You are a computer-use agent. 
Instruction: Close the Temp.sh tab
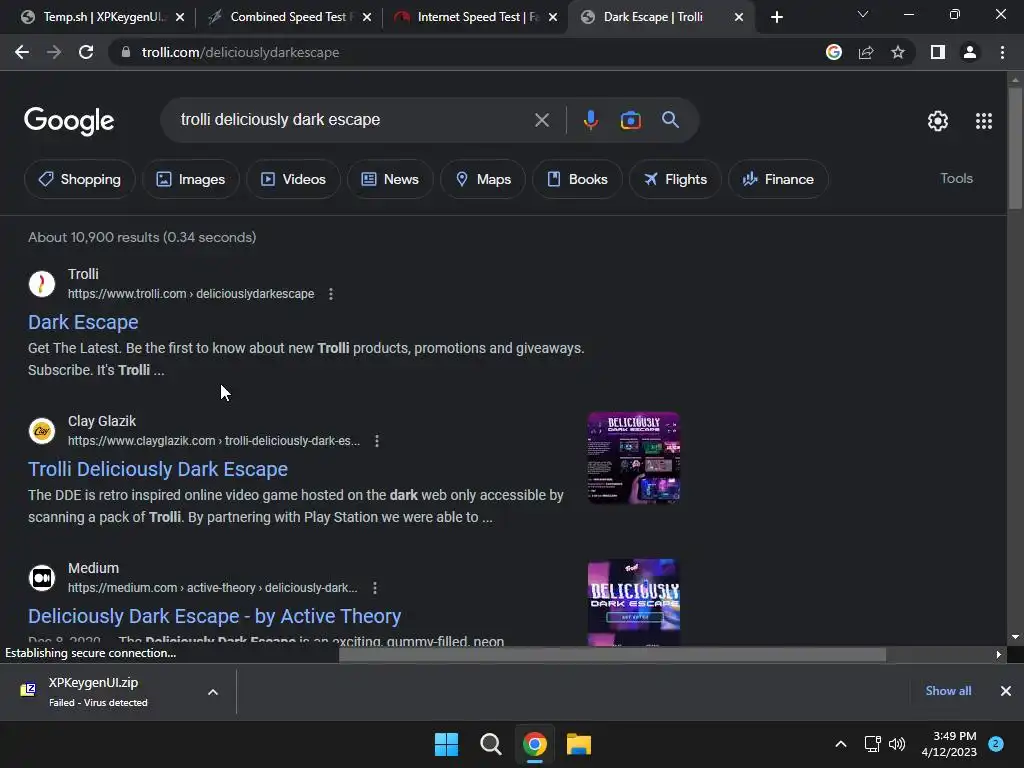pos(180,18)
